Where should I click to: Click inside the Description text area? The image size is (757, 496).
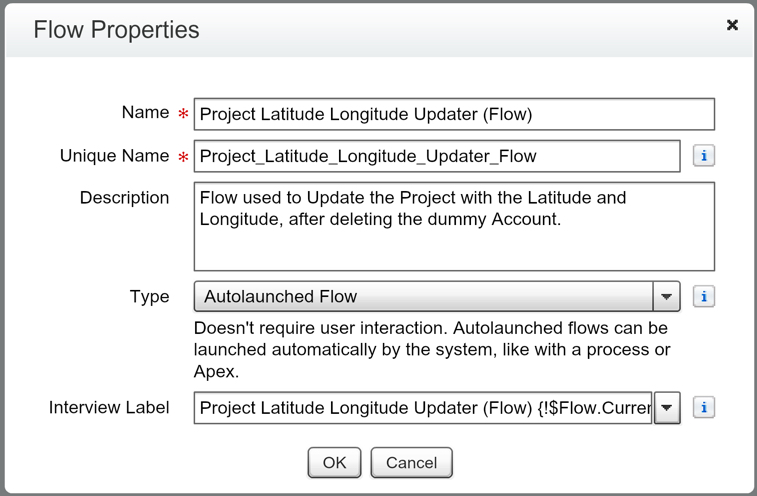coord(454,226)
